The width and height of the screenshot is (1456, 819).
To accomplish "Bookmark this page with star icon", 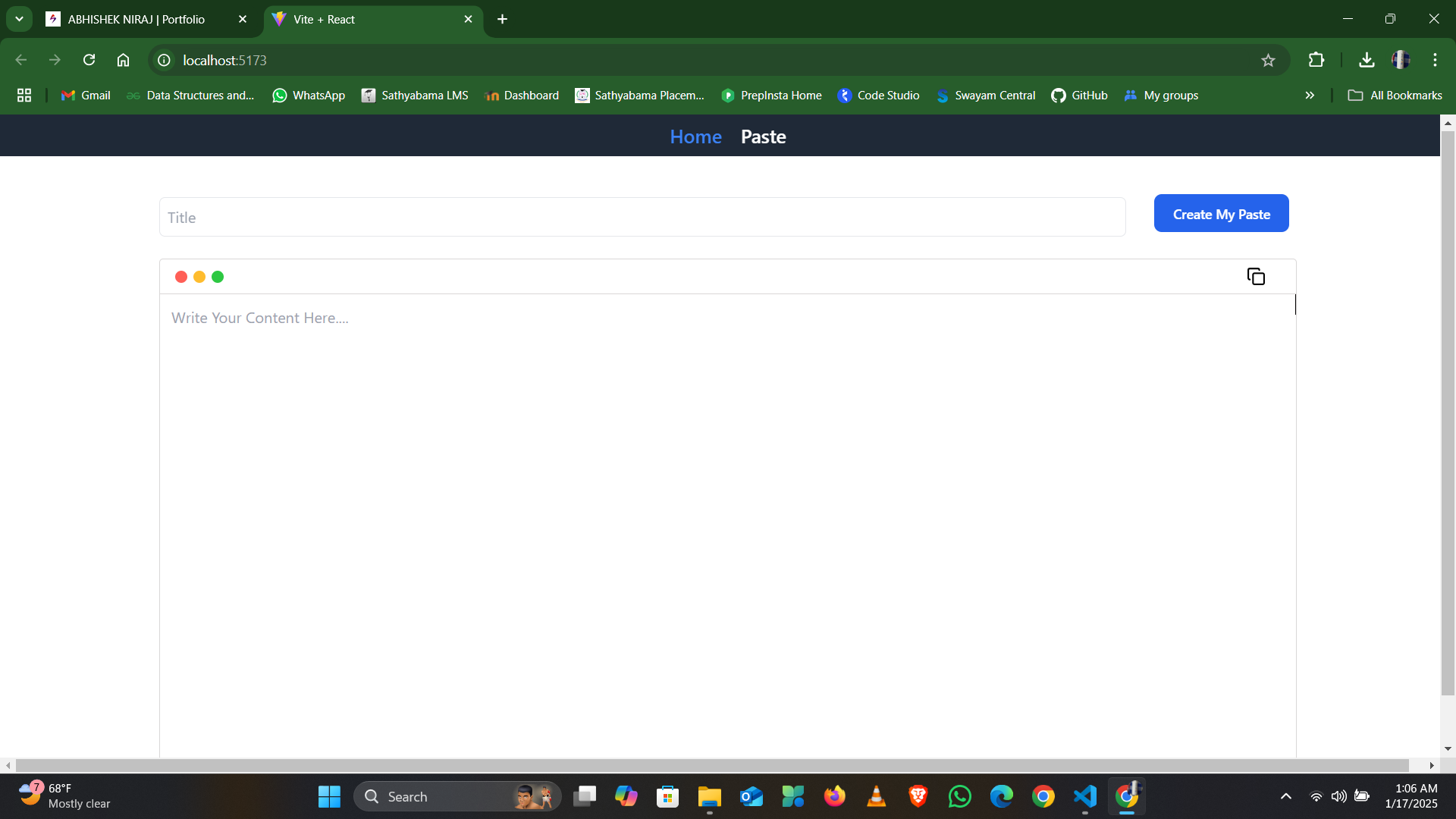I will pyautogui.click(x=1268, y=61).
